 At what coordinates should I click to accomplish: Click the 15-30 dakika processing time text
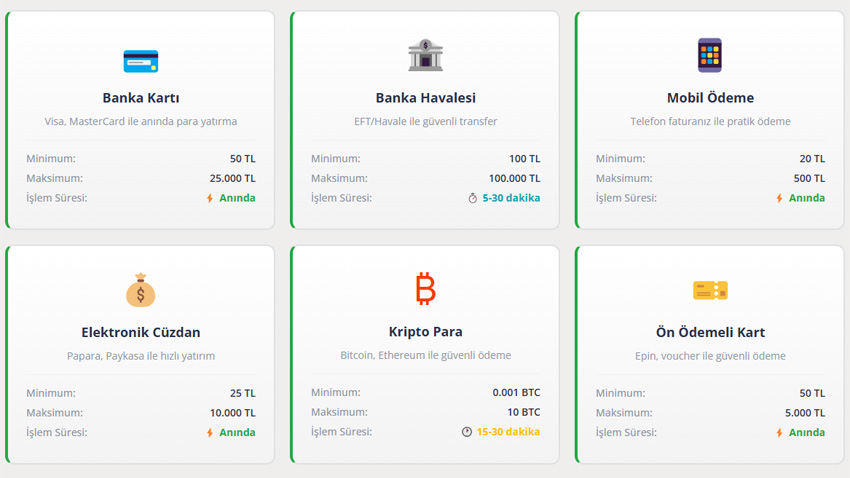pyautogui.click(x=508, y=432)
